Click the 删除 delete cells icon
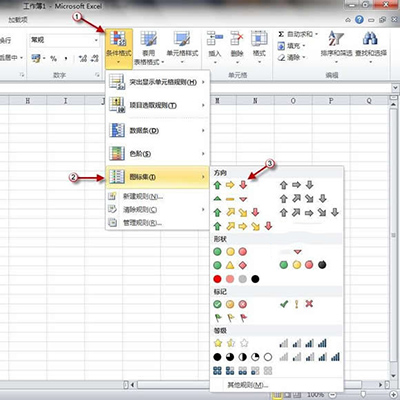 pyautogui.click(x=237, y=38)
